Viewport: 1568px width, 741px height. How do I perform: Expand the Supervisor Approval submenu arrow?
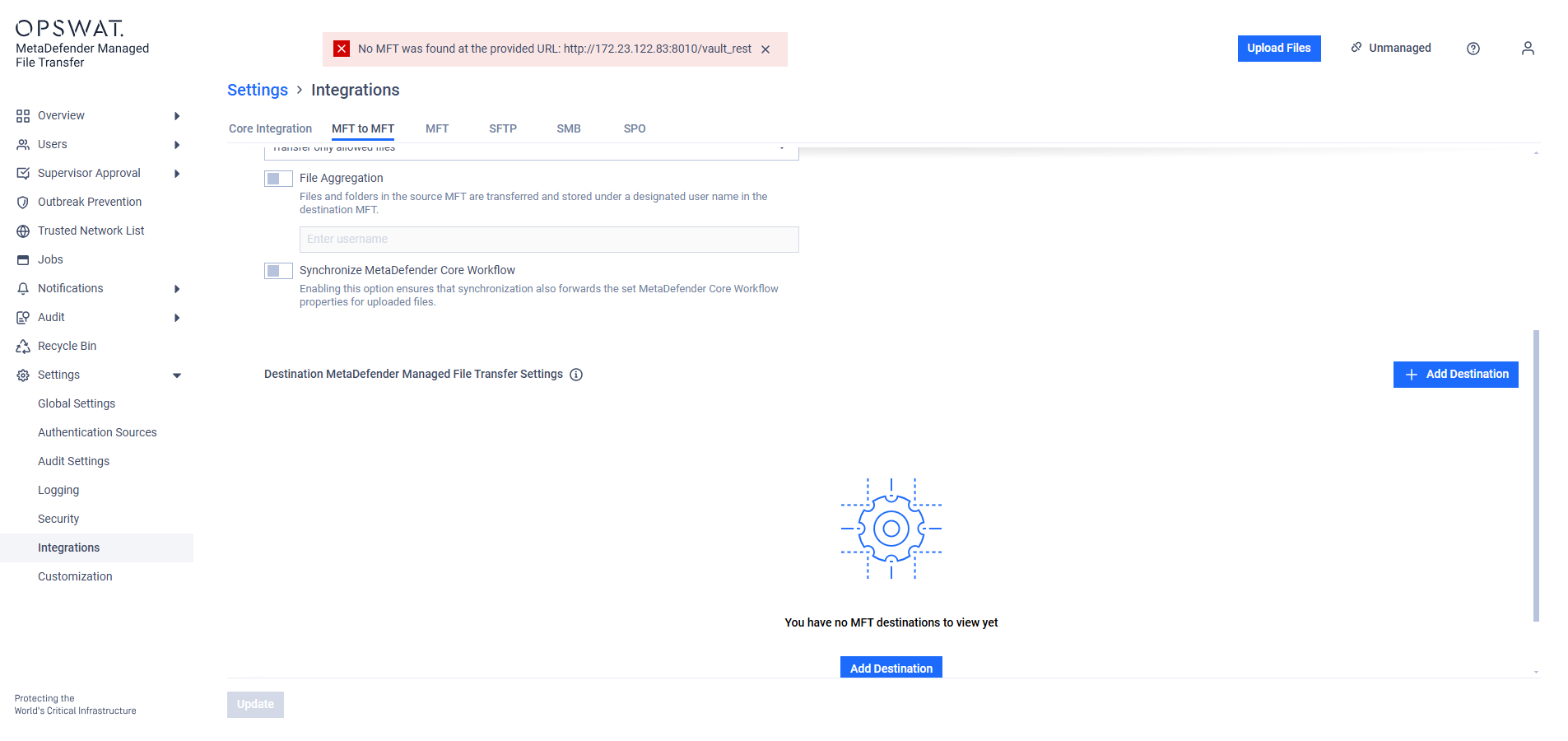(x=177, y=174)
